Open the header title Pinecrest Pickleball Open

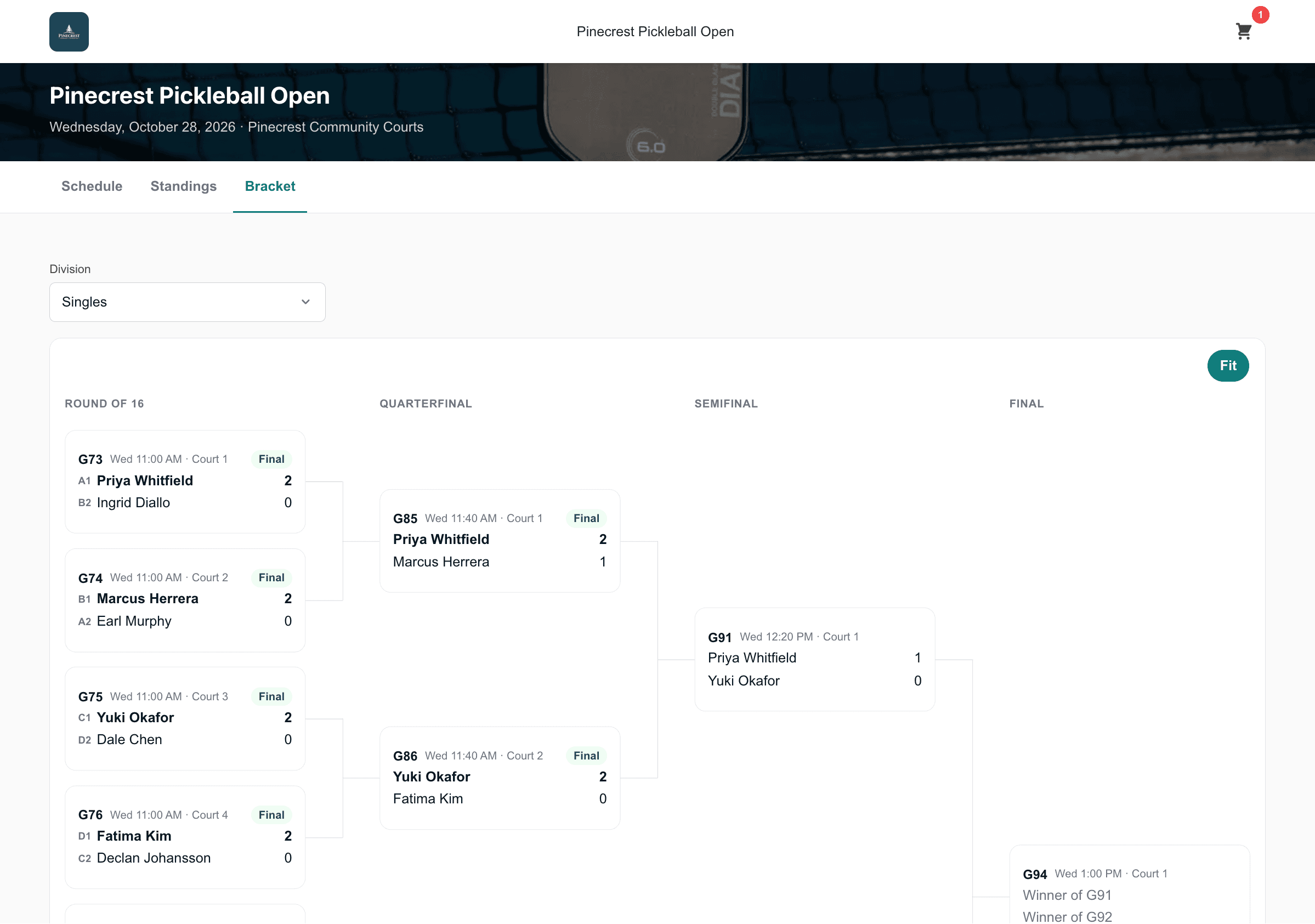tap(655, 31)
